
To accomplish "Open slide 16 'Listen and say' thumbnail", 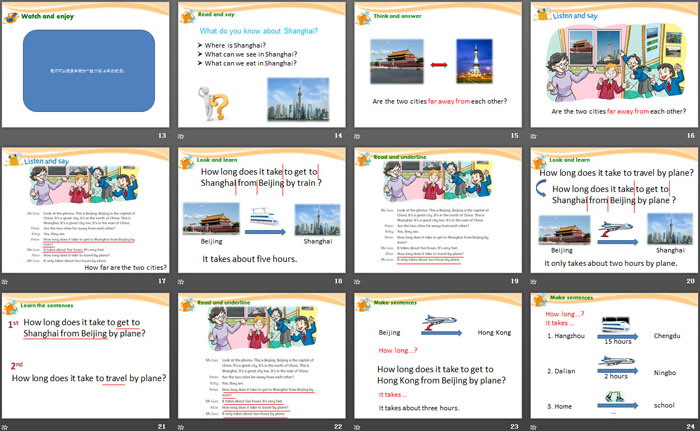I will (614, 64).
